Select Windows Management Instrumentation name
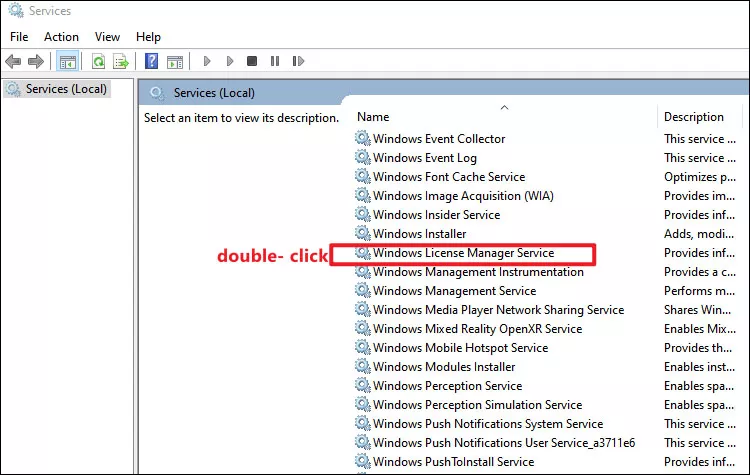Image resolution: width=750 pixels, height=475 pixels. click(x=478, y=272)
